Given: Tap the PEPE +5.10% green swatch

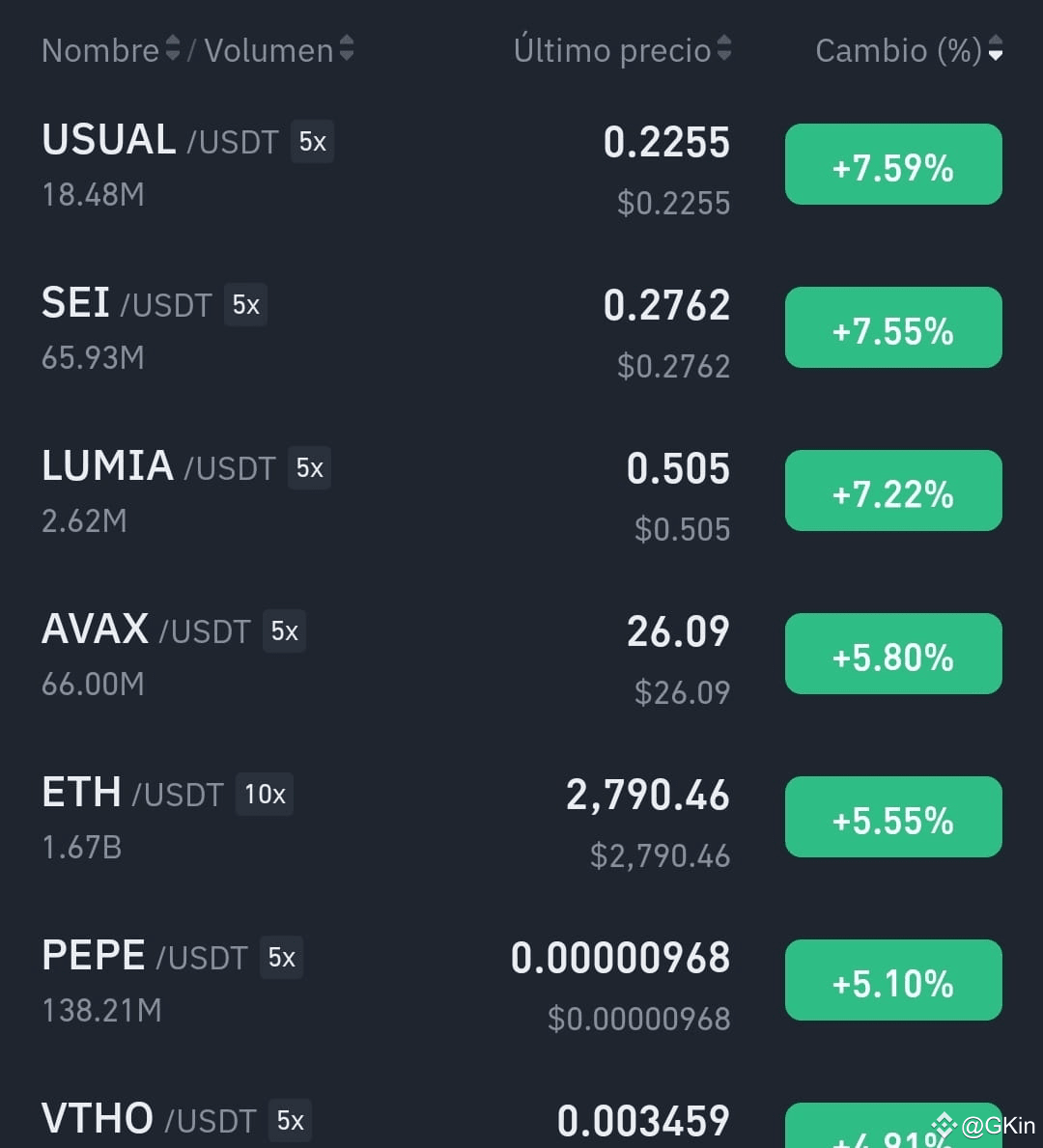Looking at the screenshot, I should [893, 980].
